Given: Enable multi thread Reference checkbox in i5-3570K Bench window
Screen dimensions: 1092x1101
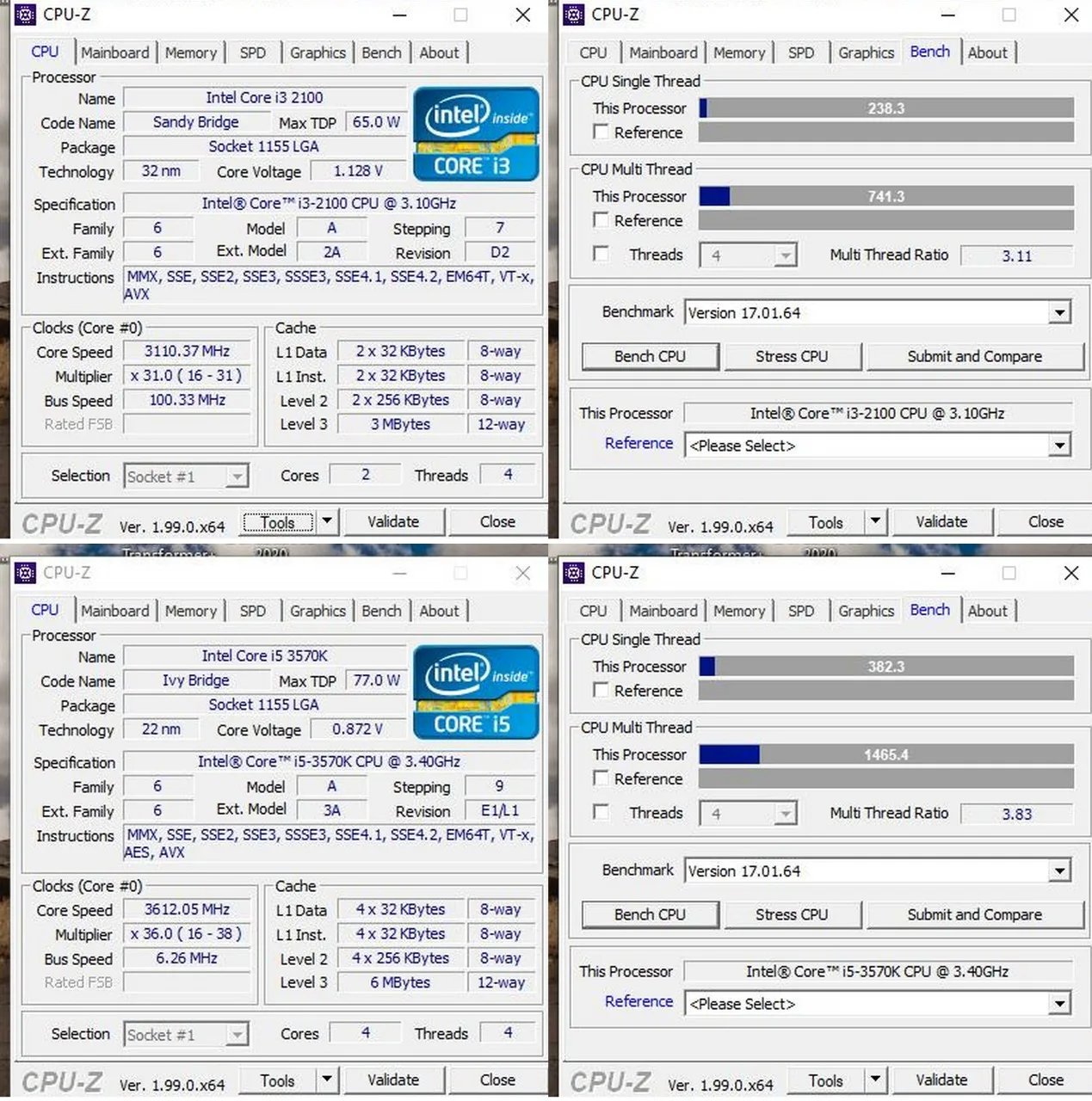Looking at the screenshot, I should [602, 778].
